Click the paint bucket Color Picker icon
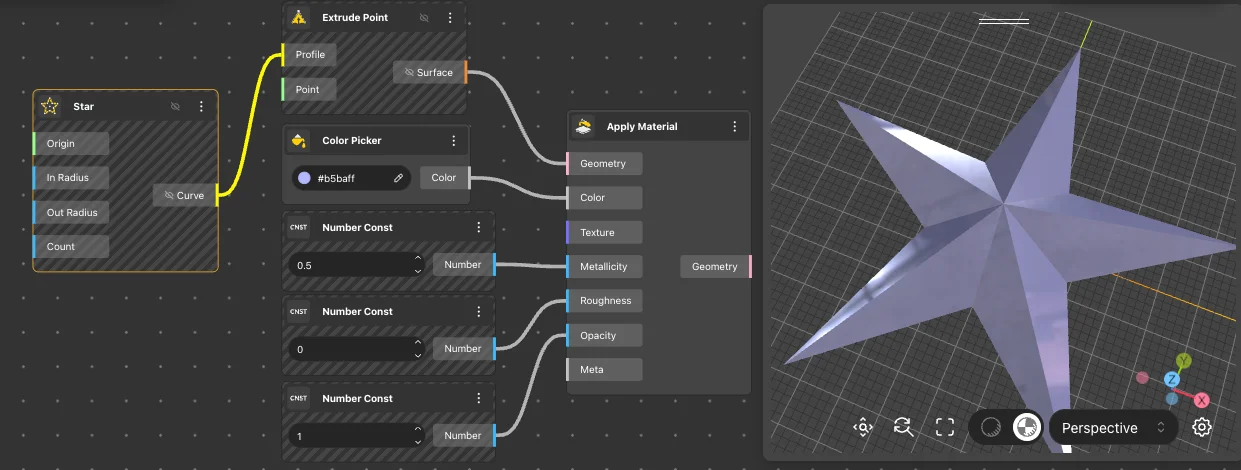This screenshot has height=470, width=1241. [298, 141]
